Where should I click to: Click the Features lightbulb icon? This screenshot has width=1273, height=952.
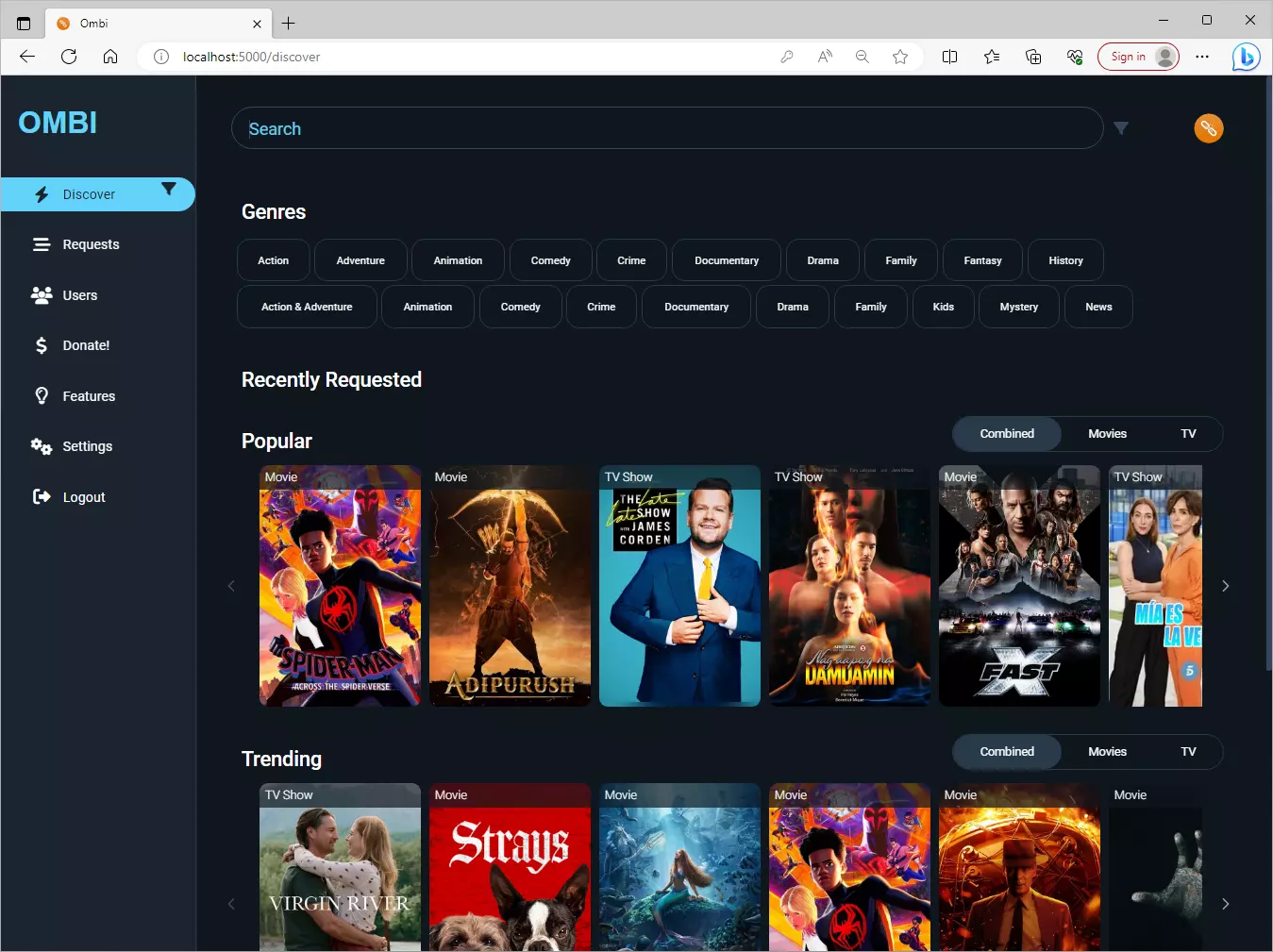(x=42, y=396)
